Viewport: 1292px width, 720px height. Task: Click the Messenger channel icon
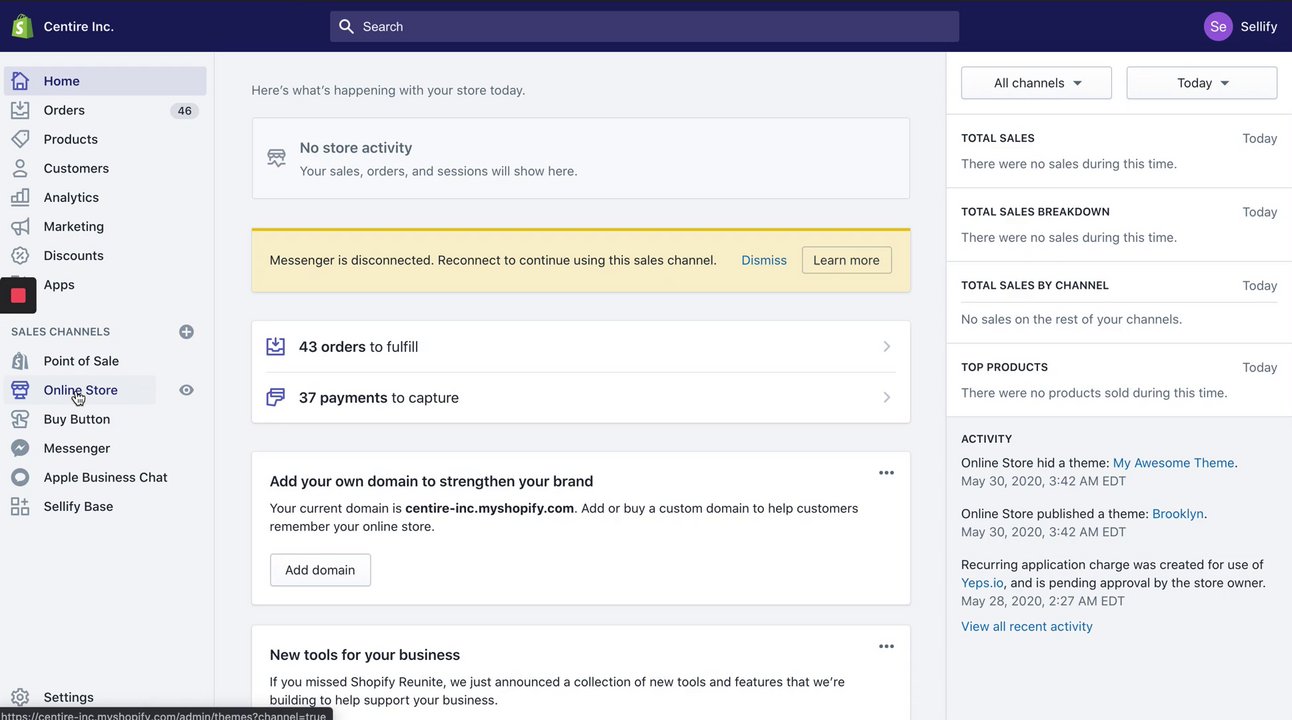pos(20,448)
